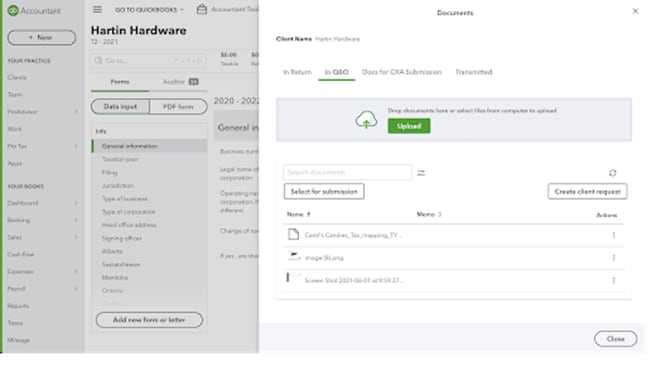Click the Search documents field

click(x=347, y=172)
